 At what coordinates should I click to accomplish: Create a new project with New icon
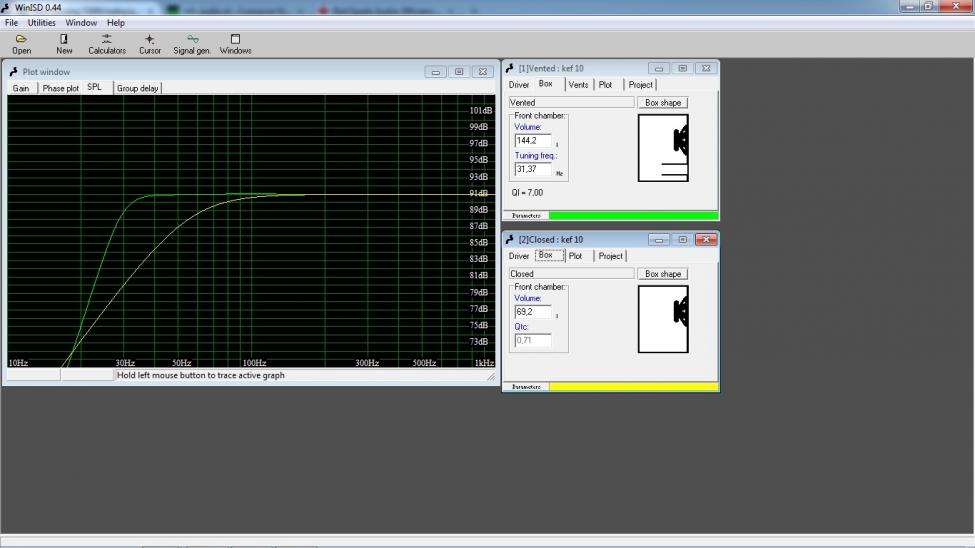coord(64,44)
